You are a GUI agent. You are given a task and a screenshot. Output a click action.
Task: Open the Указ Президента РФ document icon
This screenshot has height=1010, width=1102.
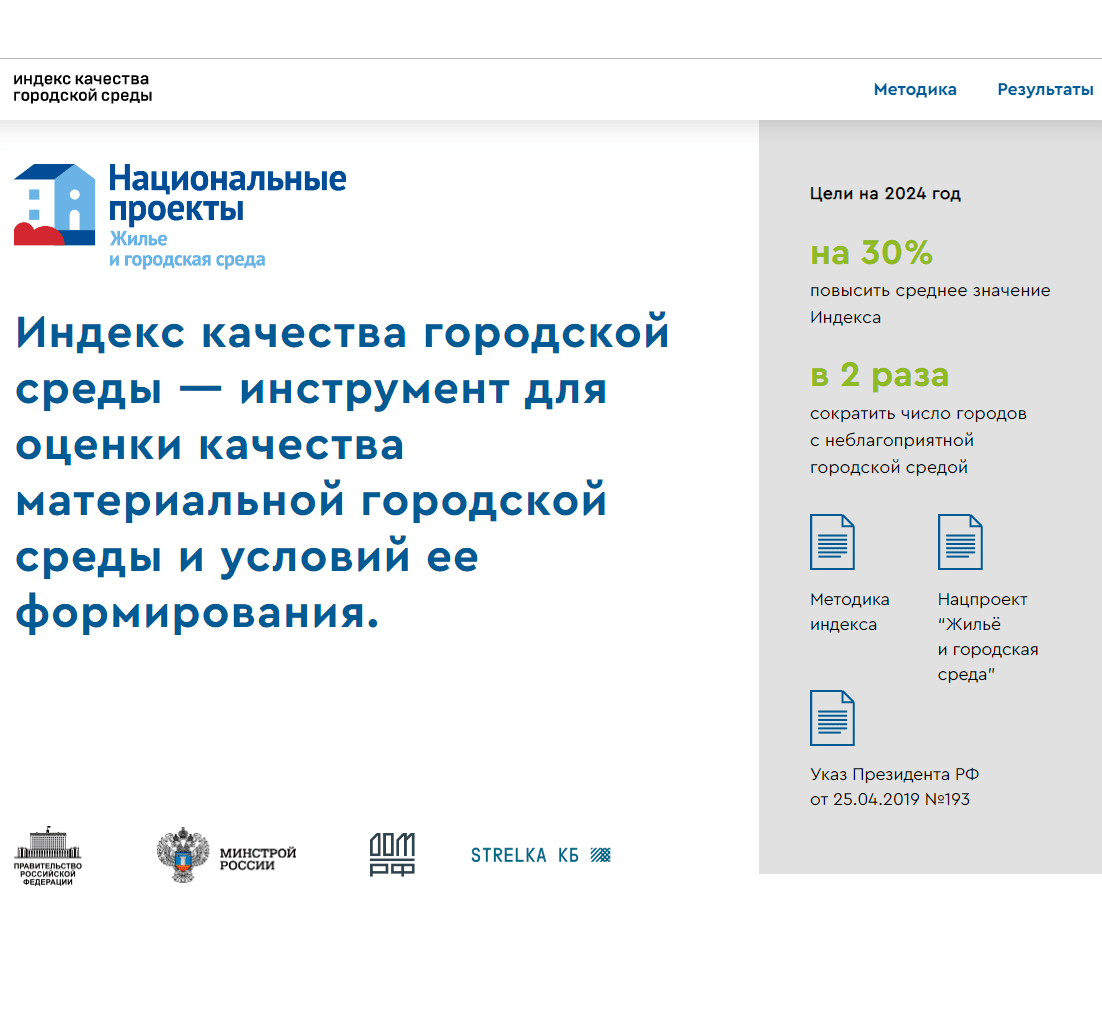[x=832, y=717]
